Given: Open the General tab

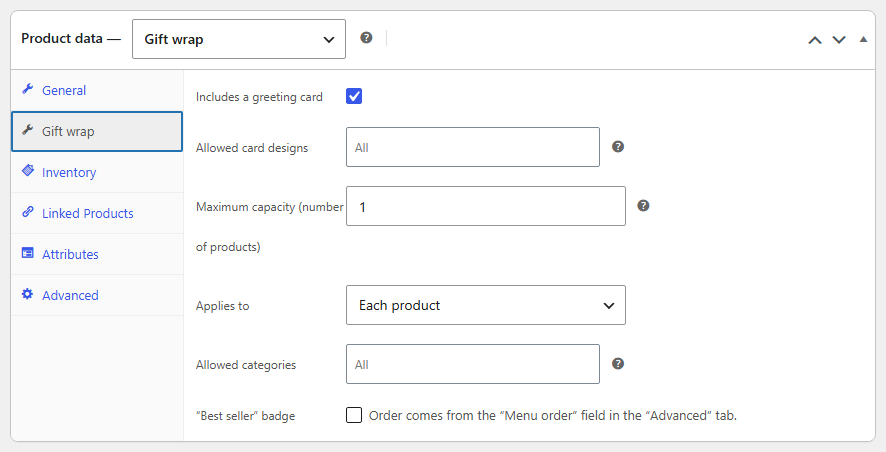Looking at the screenshot, I should click(97, 90).
